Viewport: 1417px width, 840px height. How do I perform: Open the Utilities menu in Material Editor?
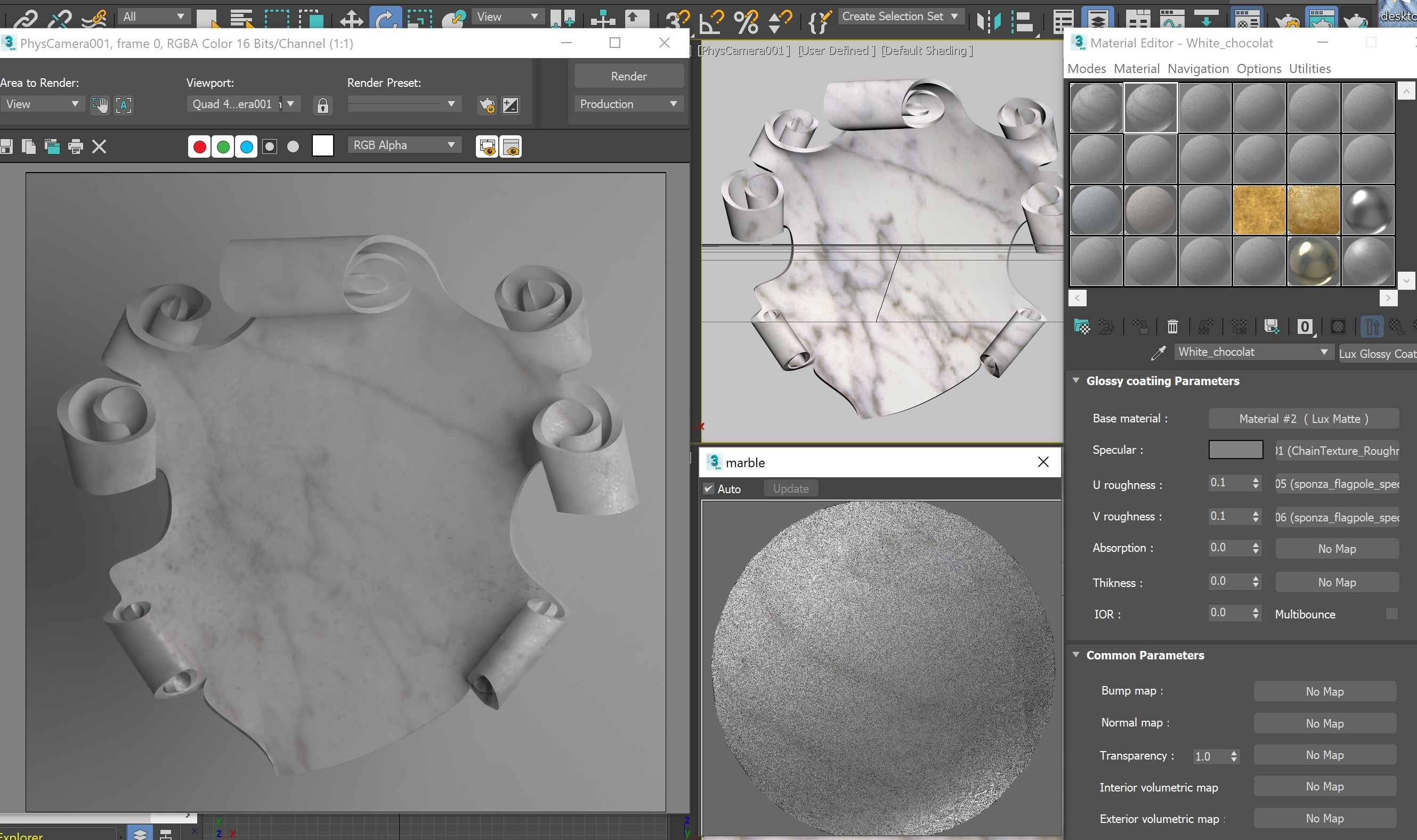point(1309,69)
